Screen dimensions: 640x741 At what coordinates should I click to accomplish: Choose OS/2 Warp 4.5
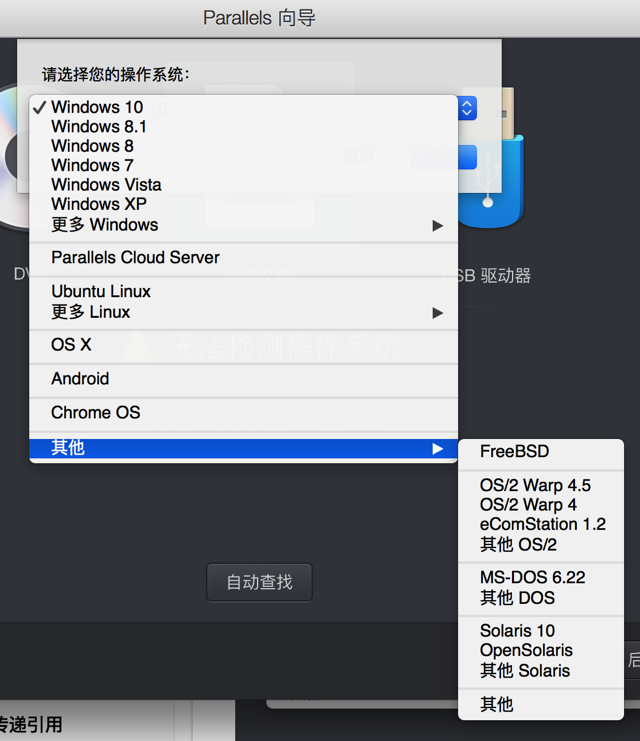(x=541, y=485)
